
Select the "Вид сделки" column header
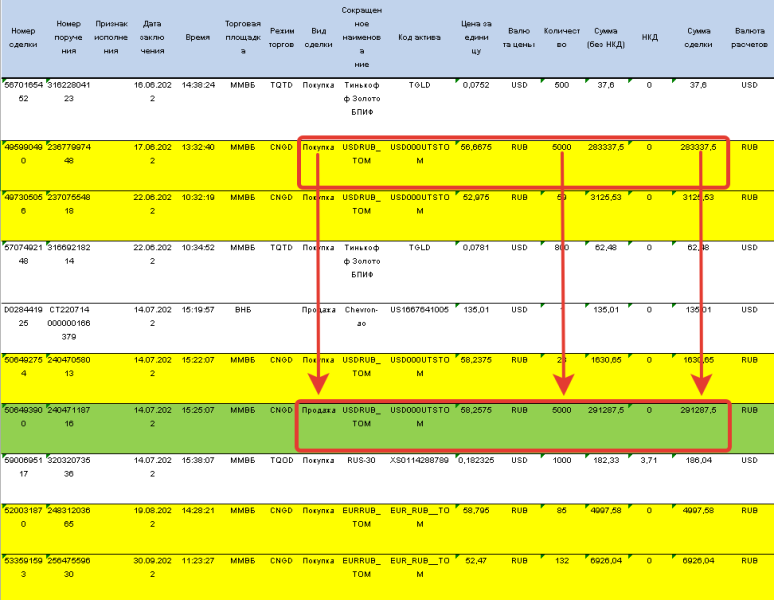click(318, 38)
